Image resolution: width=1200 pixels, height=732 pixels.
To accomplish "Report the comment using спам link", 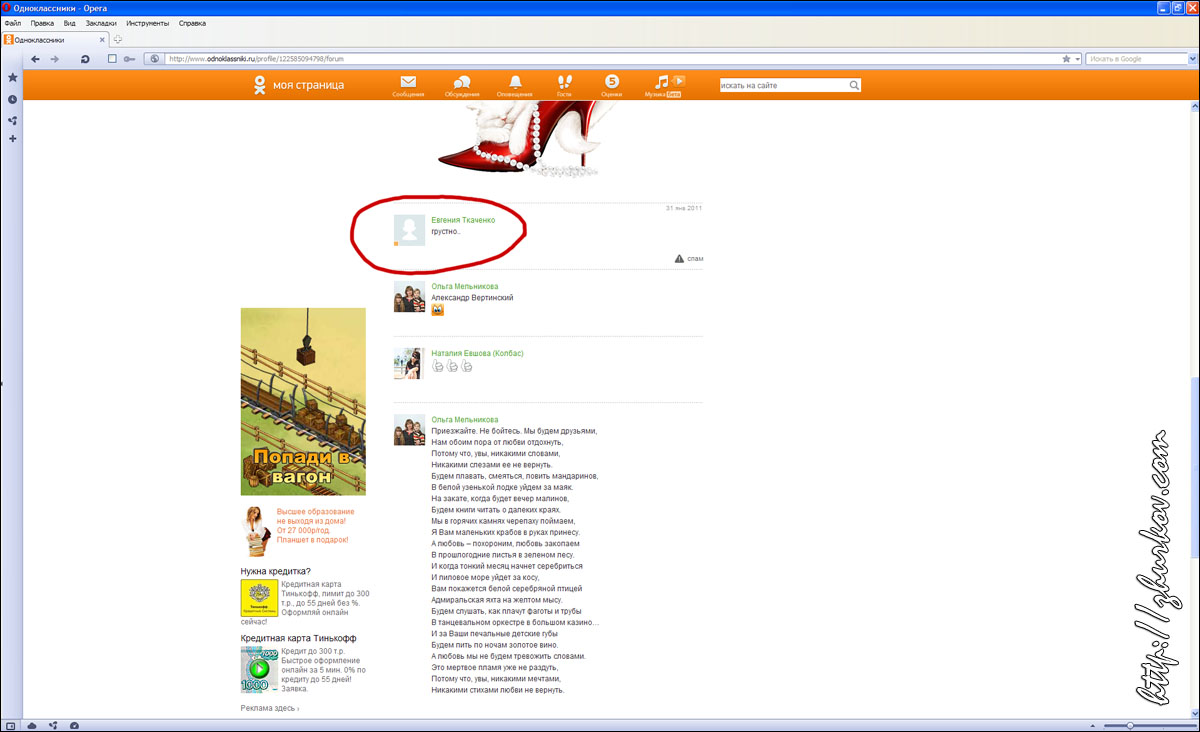I will (x=694, y=259).
